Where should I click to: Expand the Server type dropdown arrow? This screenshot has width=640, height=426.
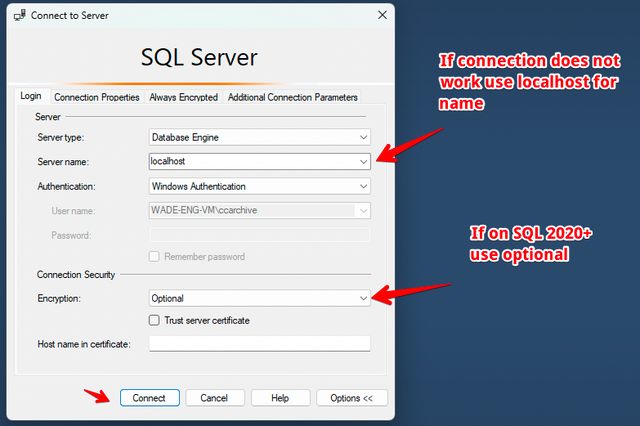[363, 138]
